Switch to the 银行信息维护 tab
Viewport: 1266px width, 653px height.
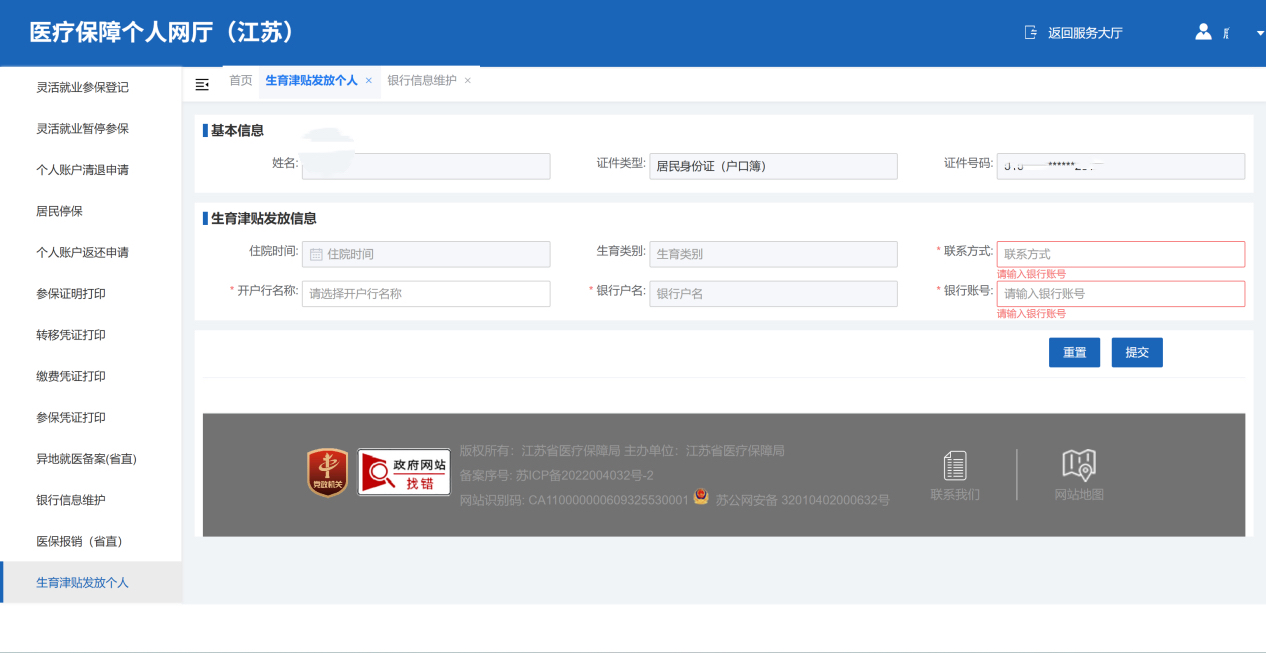click(x=421, y=81)
